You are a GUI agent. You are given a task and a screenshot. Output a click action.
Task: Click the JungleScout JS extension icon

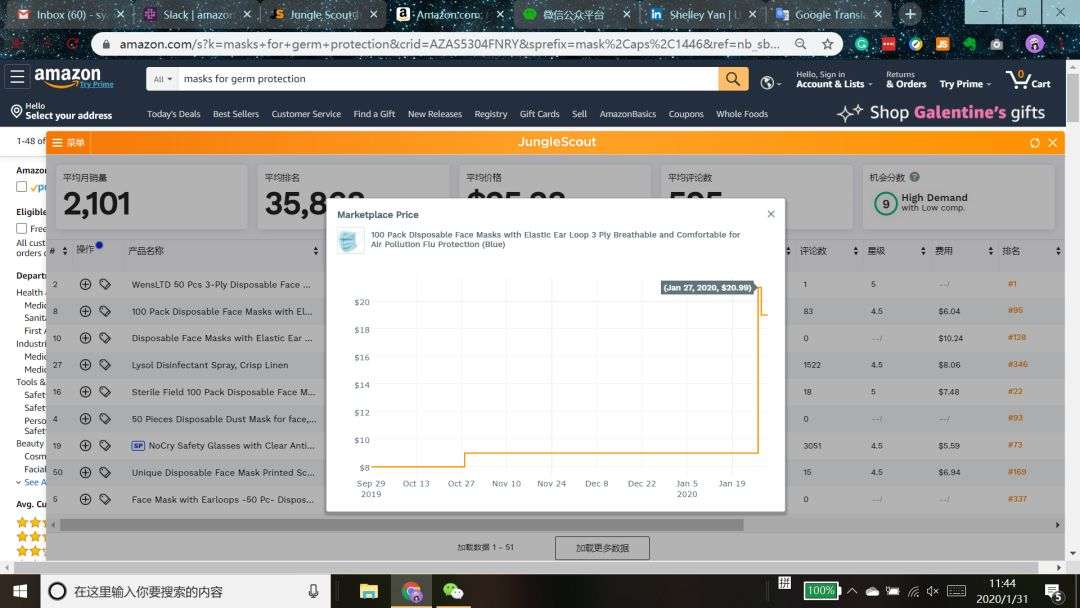(942, 44)
